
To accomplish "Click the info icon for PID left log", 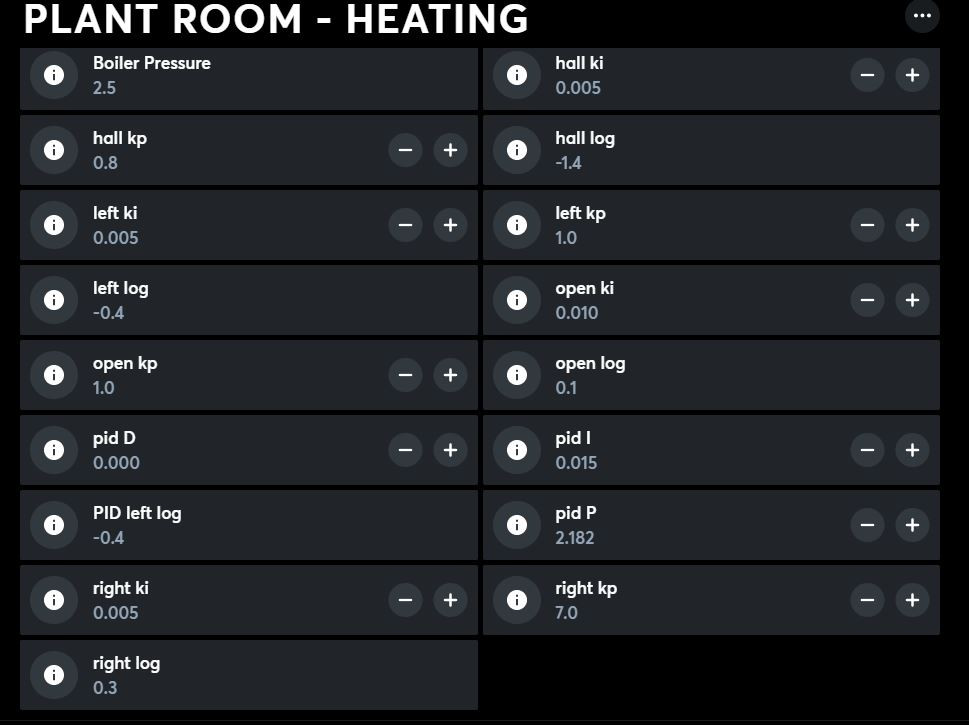I will (54, 525).
